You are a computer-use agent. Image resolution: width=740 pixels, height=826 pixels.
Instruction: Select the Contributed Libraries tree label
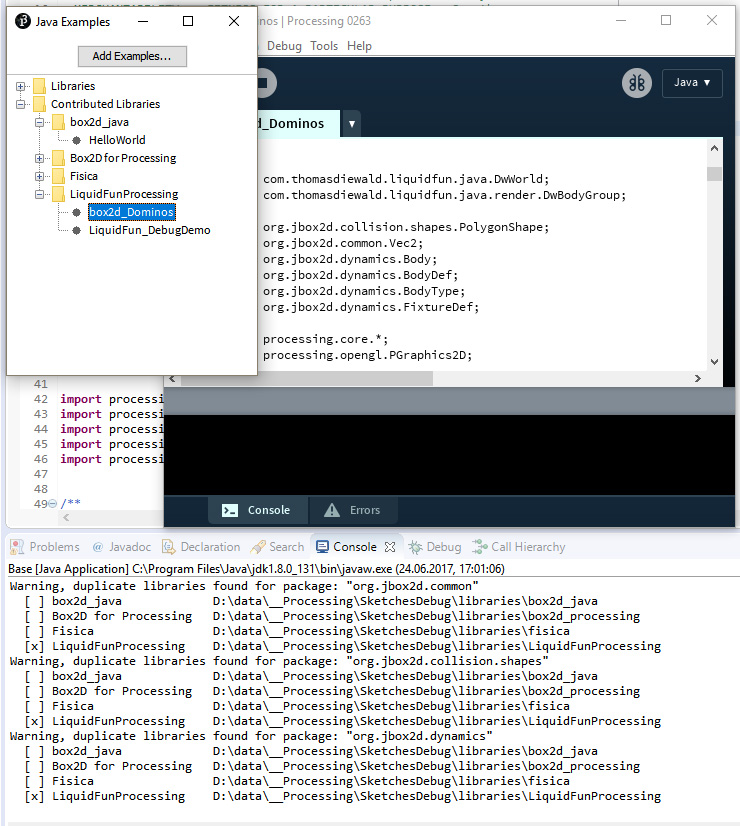coord(105,104)
